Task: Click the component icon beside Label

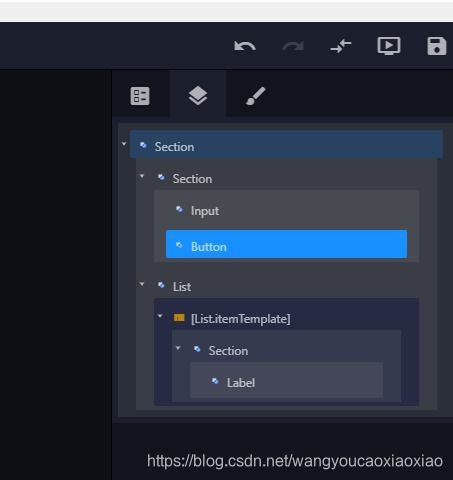Action: tap(215, 381)
